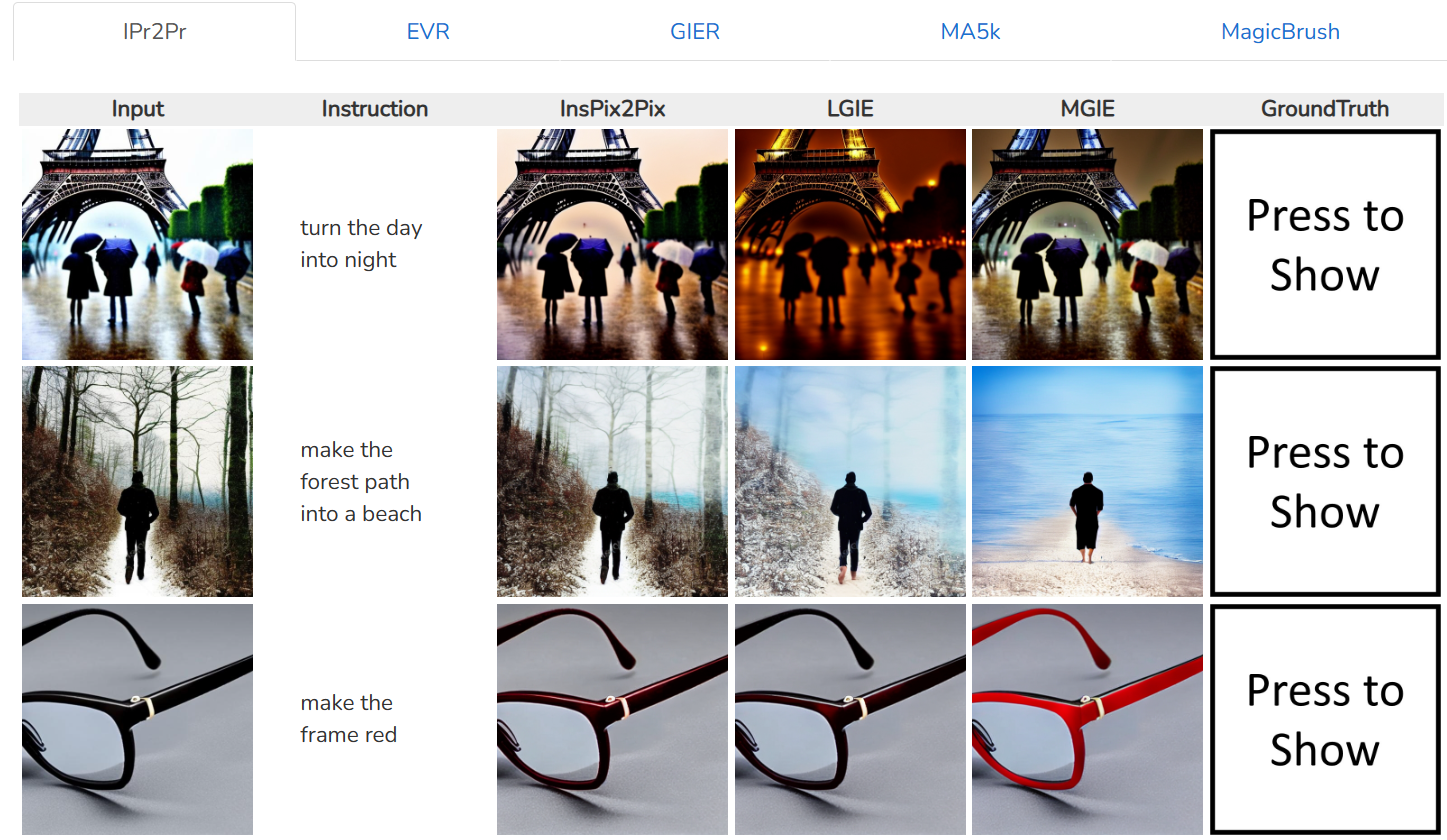The width and height of the screenshot is (1447, 840).
Task: Show ground truth for the beach row
Action: tap(1325, 481)
